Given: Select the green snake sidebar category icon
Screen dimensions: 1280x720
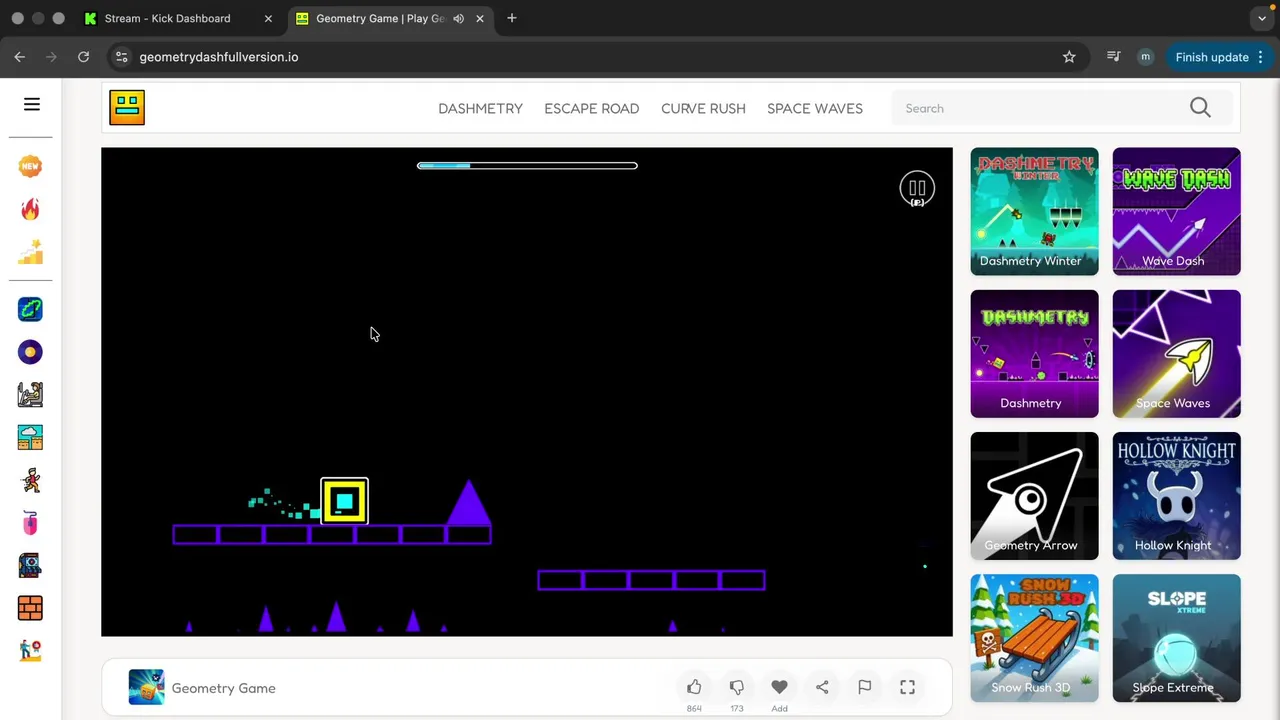Looking at the screenshot, I should [x=30, y=309].
